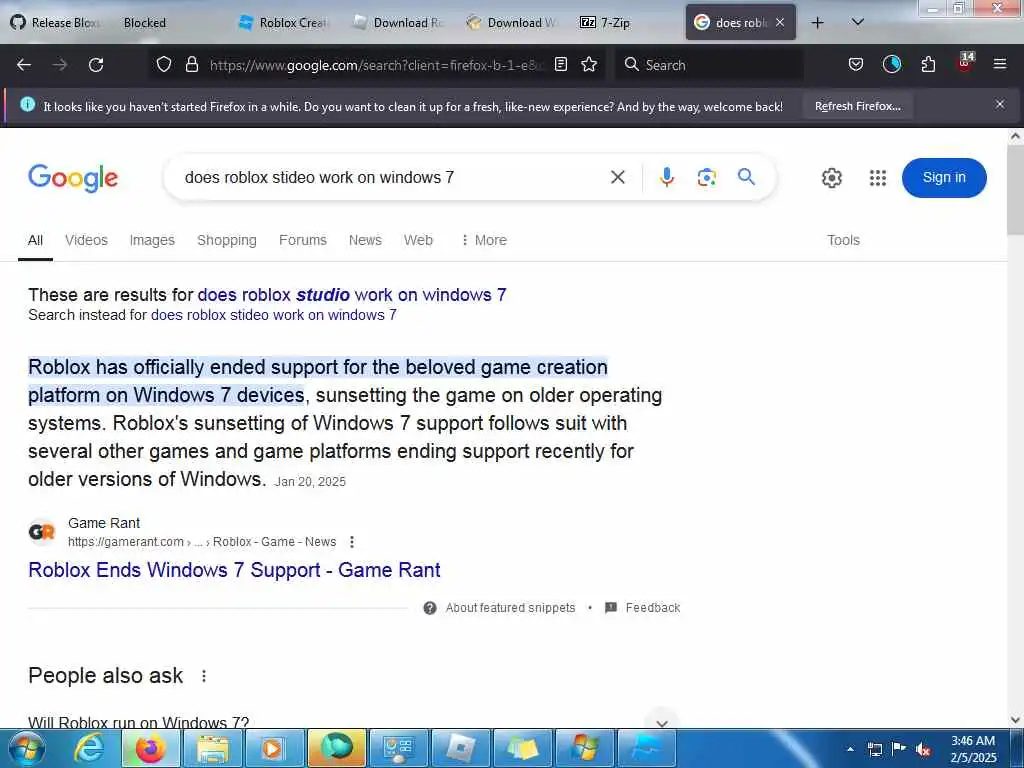Start Google voice search microphone

point(666,177)
